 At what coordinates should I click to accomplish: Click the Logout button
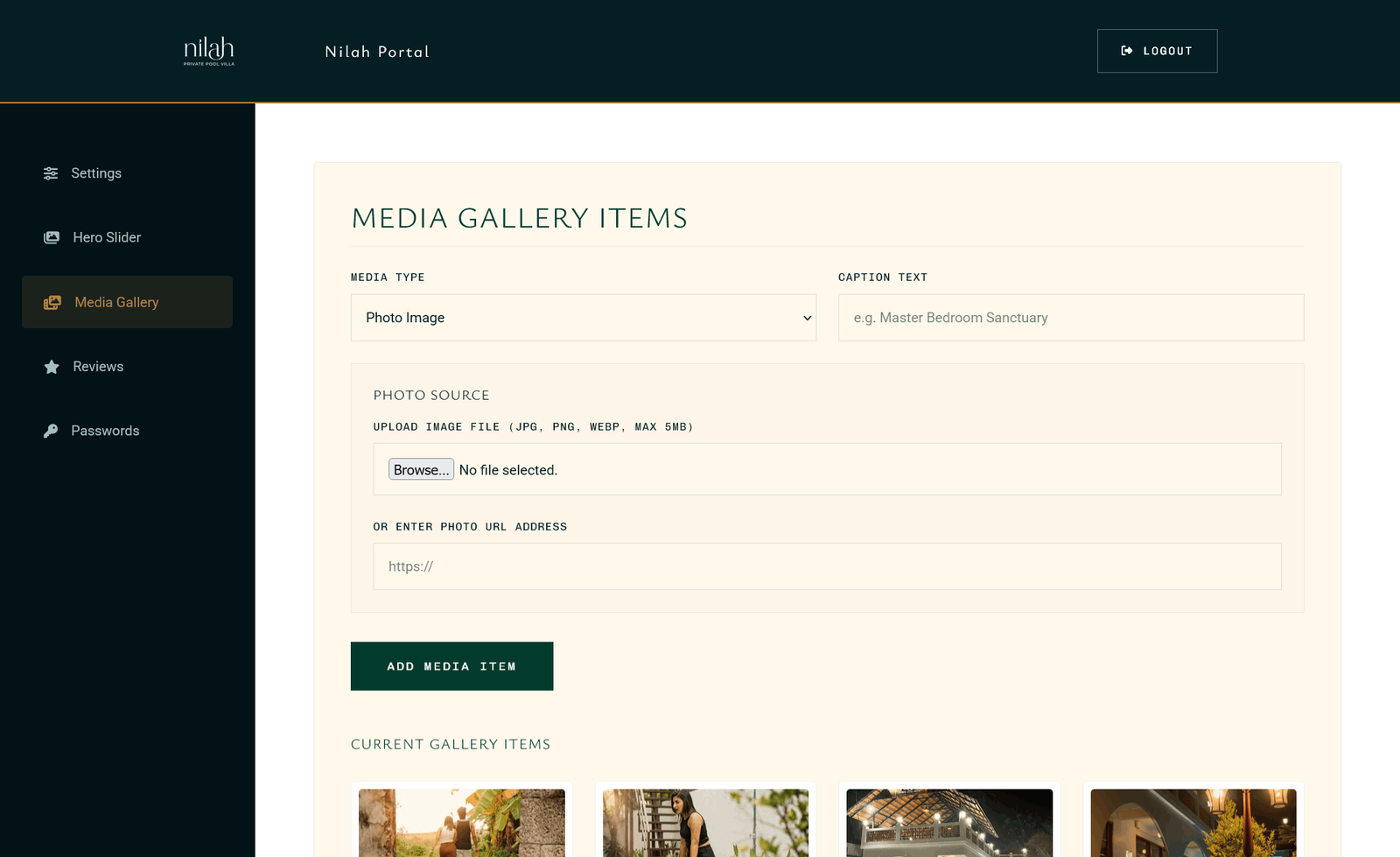[x=1157, y=51]
